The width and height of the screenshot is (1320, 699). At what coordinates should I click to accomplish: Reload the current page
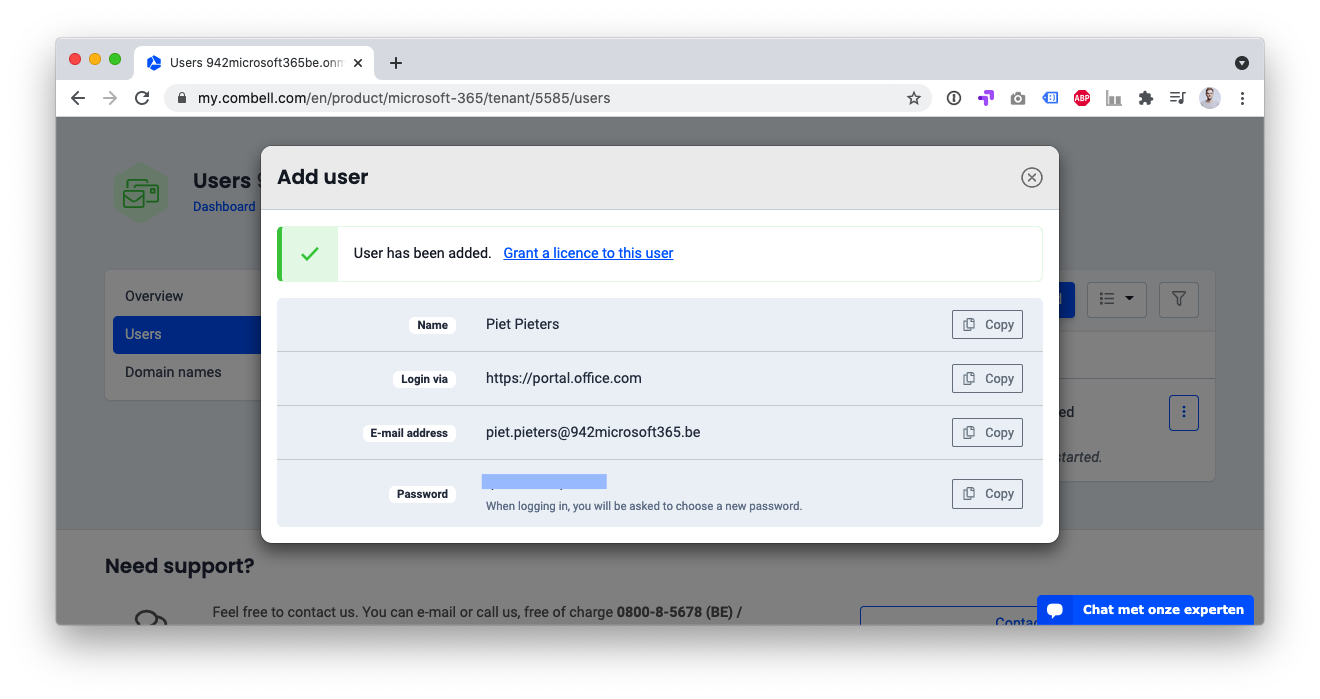tap(142, 98)
